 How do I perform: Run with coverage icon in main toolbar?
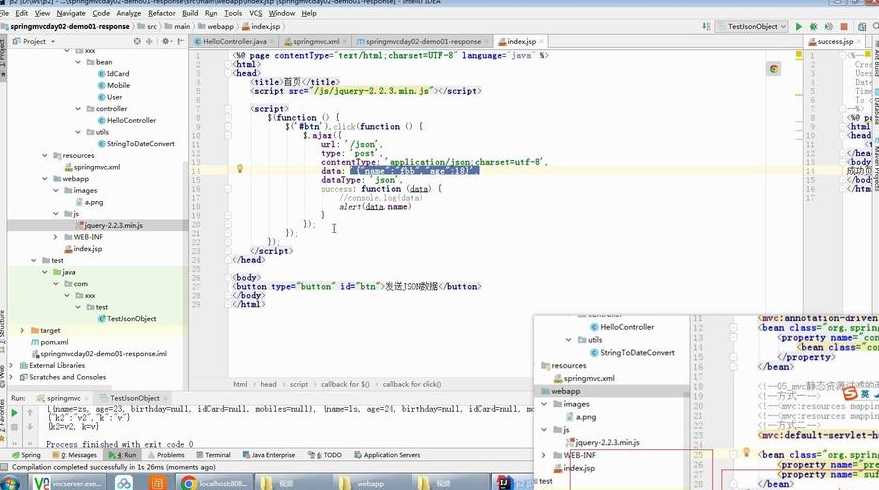coord(829,26)
